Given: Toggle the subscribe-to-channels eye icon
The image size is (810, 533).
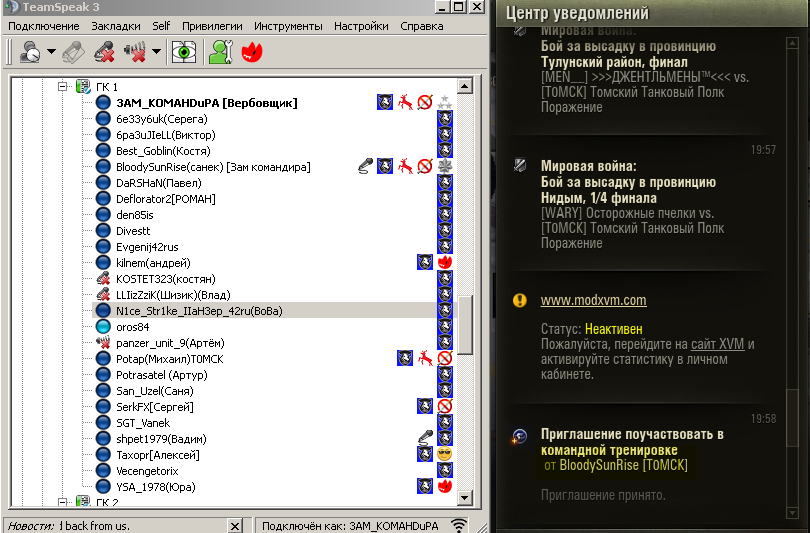Looking at the screenshot, I should tap(184, 52).
